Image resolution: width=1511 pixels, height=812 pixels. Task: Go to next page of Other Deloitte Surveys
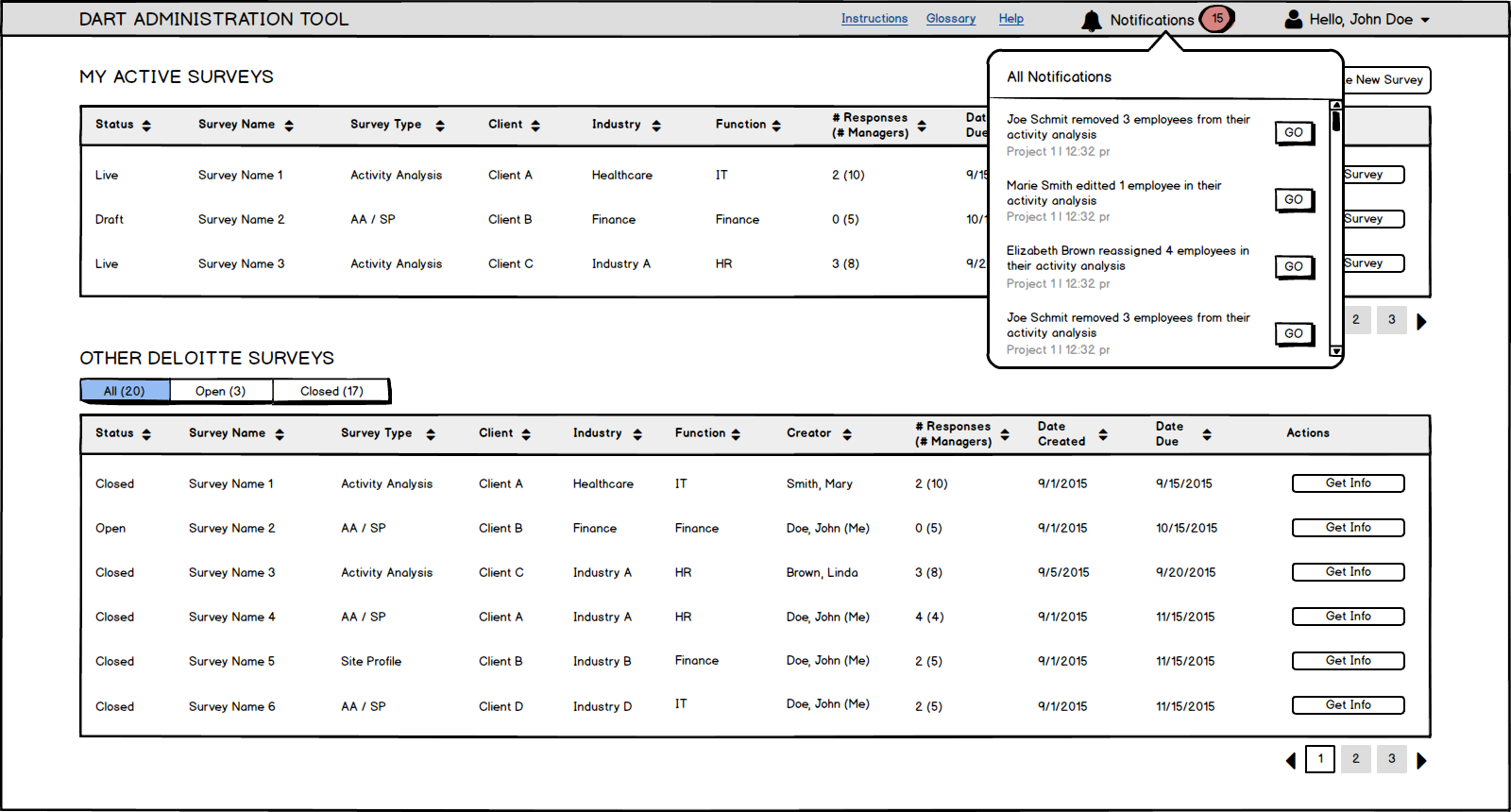point(1422,760)
